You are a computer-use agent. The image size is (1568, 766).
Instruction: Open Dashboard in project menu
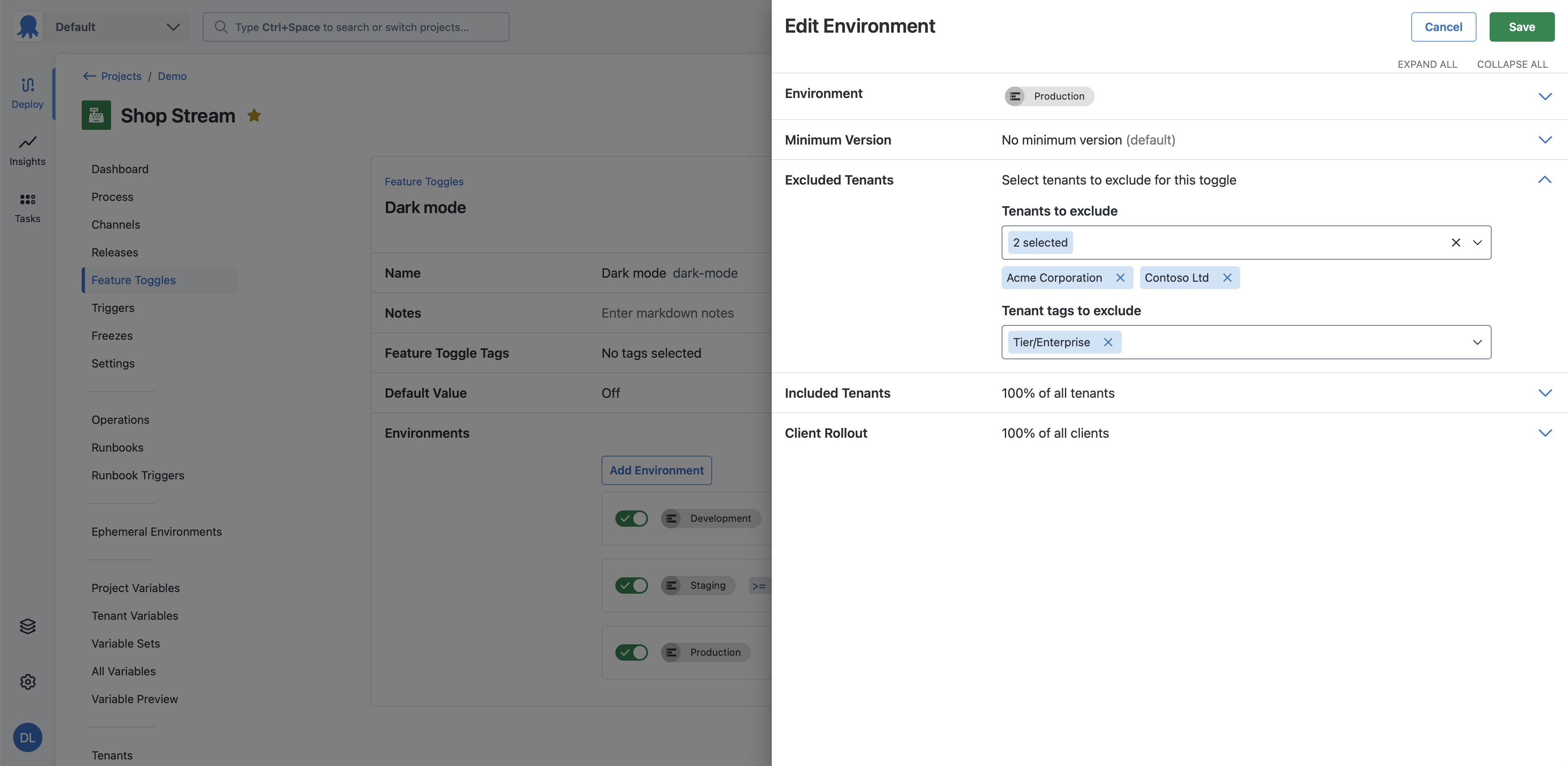point(120,169)
